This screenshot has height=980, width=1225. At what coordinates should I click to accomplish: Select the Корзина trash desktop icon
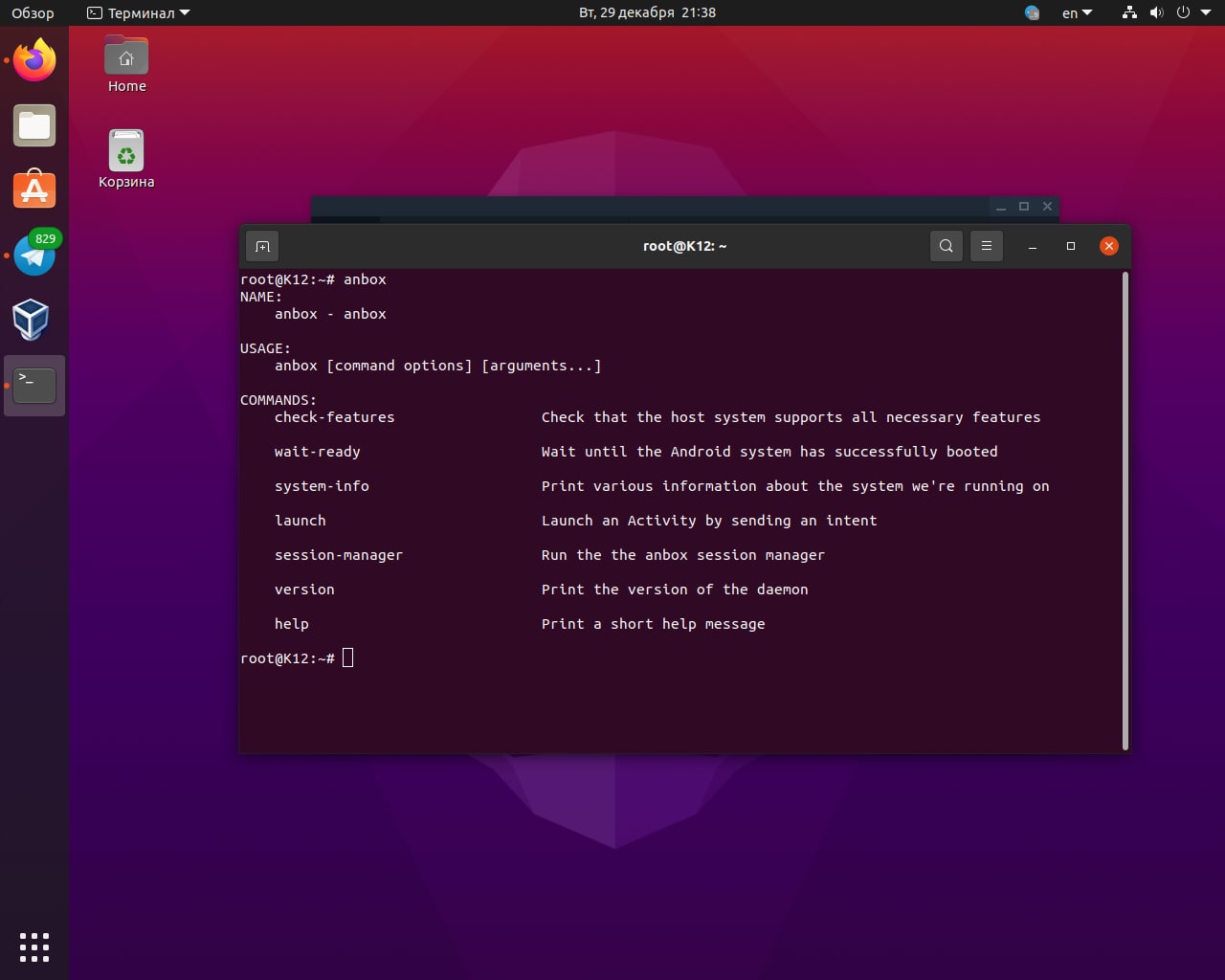click(126, 159)
